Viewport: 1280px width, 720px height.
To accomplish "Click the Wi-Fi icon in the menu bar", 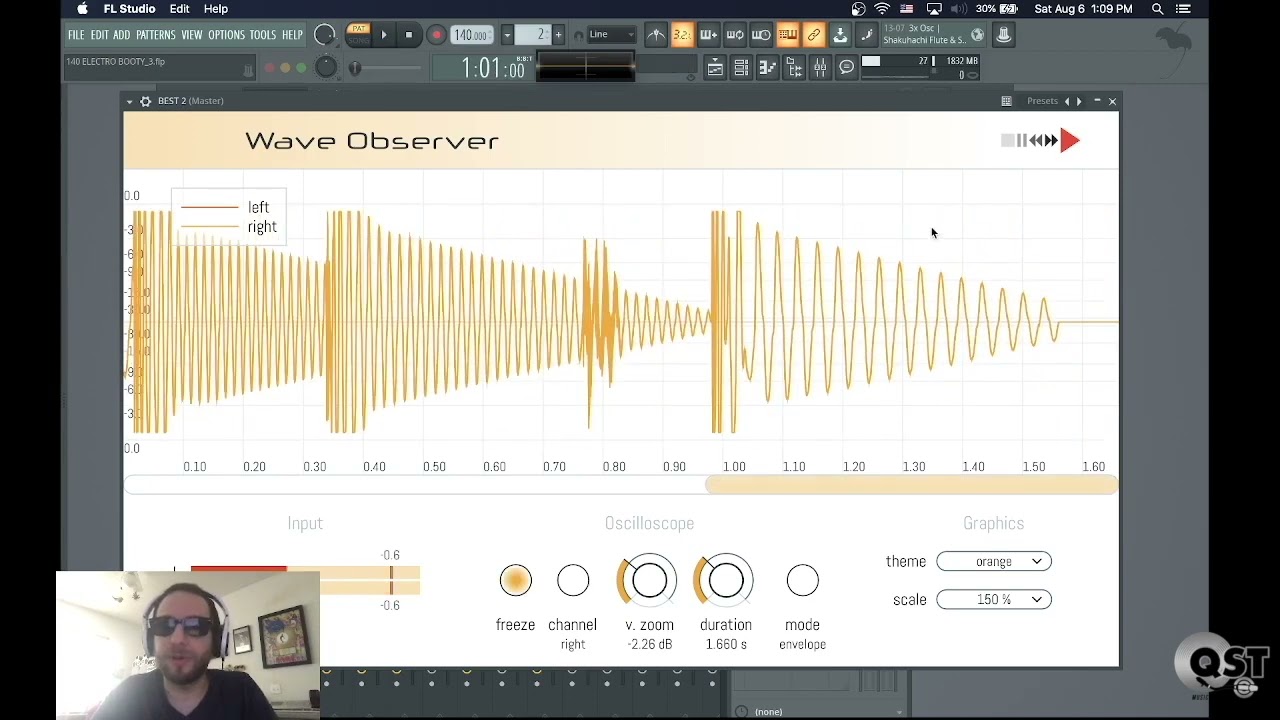I will point(882,9).
